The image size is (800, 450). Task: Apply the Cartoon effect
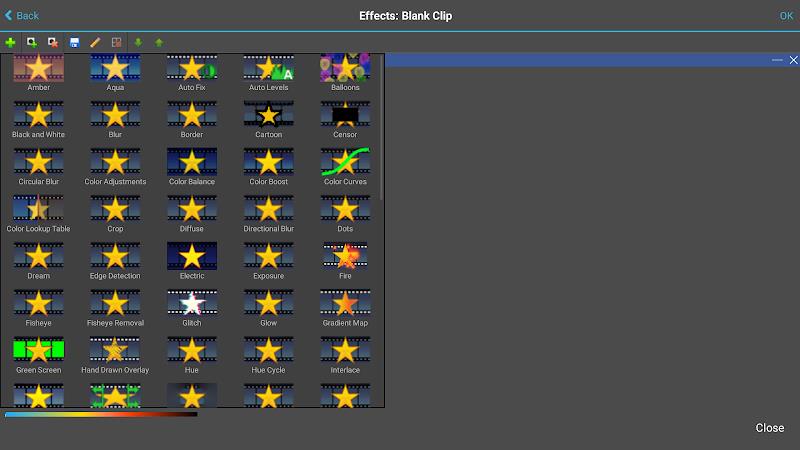pyautogui.click(x=268, y=120)
